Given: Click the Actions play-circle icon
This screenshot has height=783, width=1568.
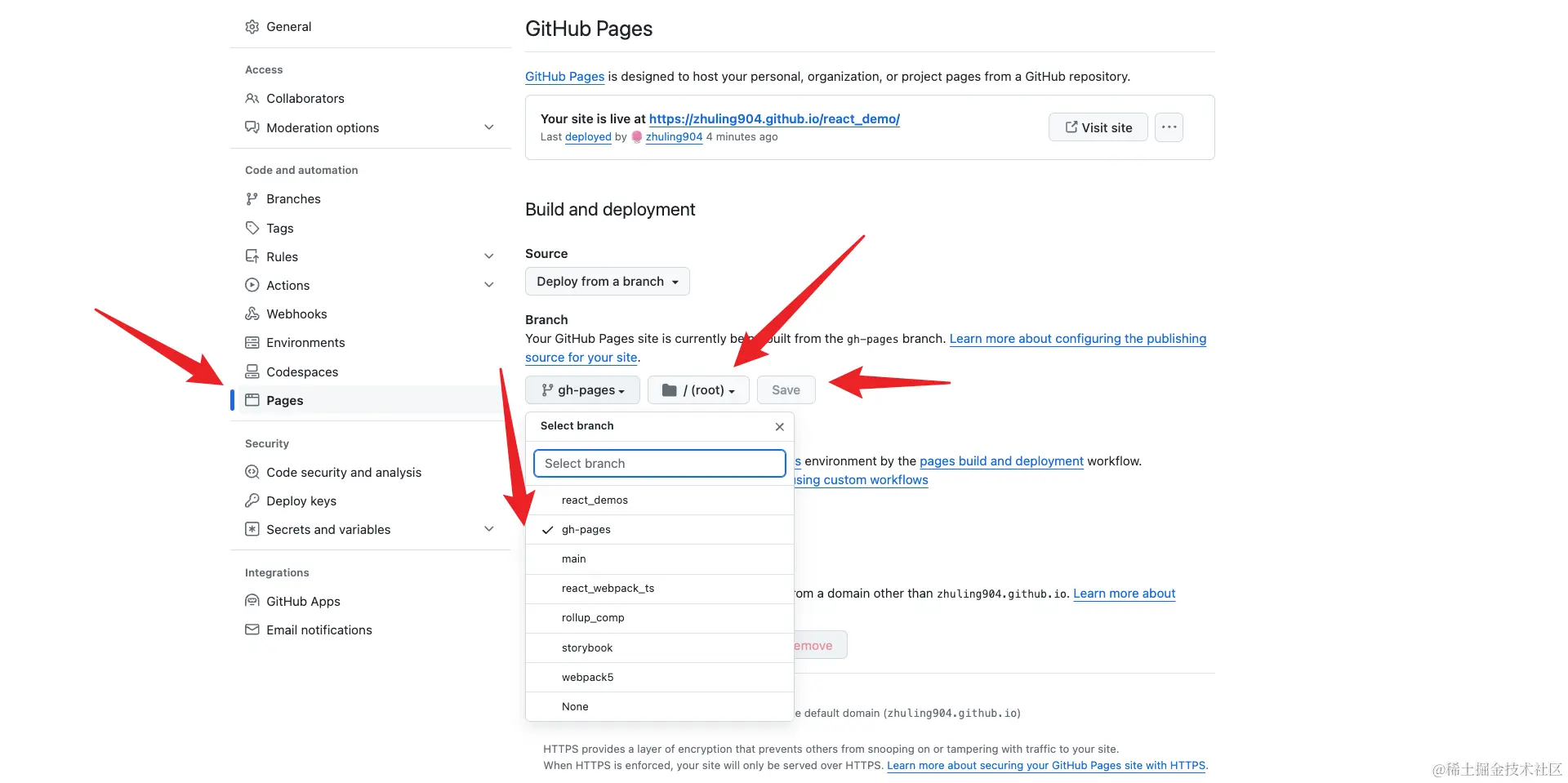Looking at the screenshot, I should [x=252, y=285].
